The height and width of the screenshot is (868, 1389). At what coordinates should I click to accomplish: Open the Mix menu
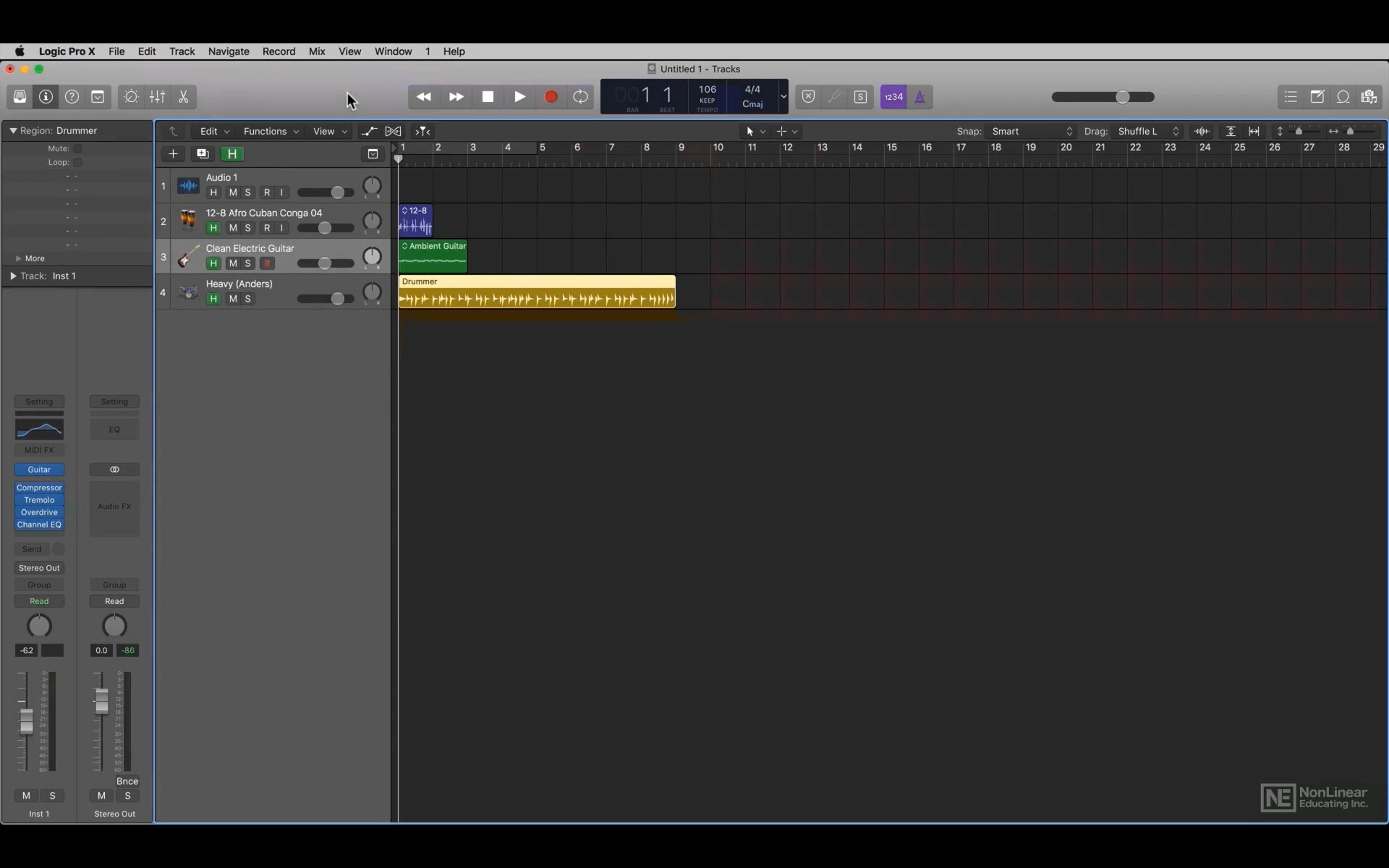click(317, 51)
